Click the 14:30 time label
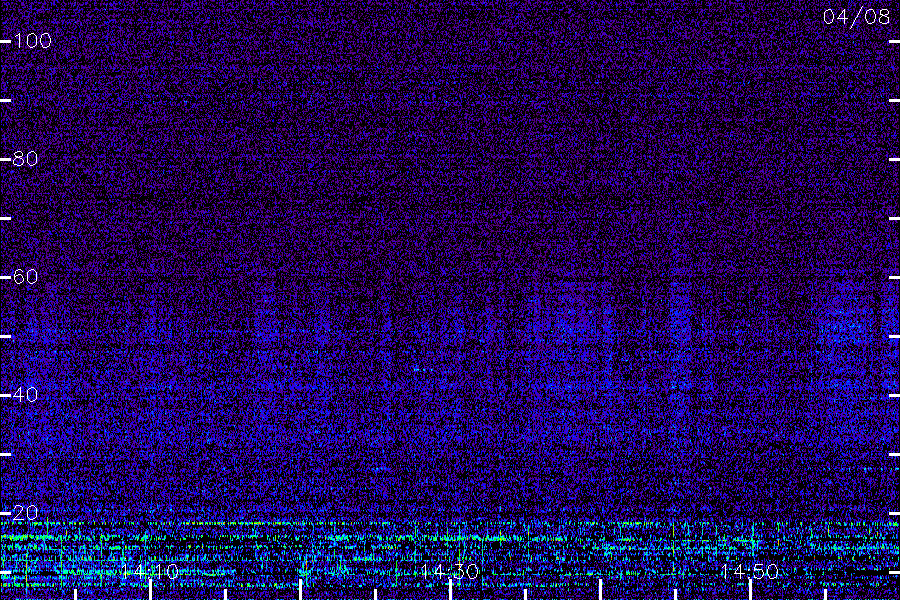Image resolution: width=900 pixels, height=600 pixels. pos(450,571)
